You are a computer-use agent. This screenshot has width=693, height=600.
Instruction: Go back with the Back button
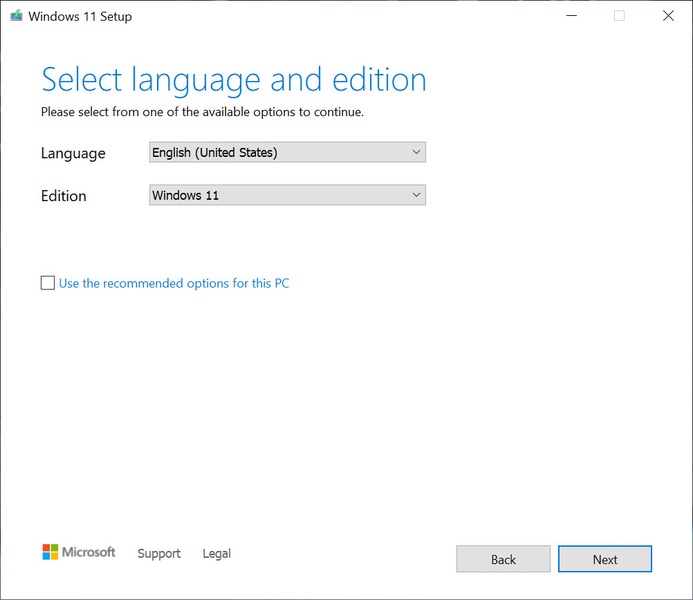(503, 559)
